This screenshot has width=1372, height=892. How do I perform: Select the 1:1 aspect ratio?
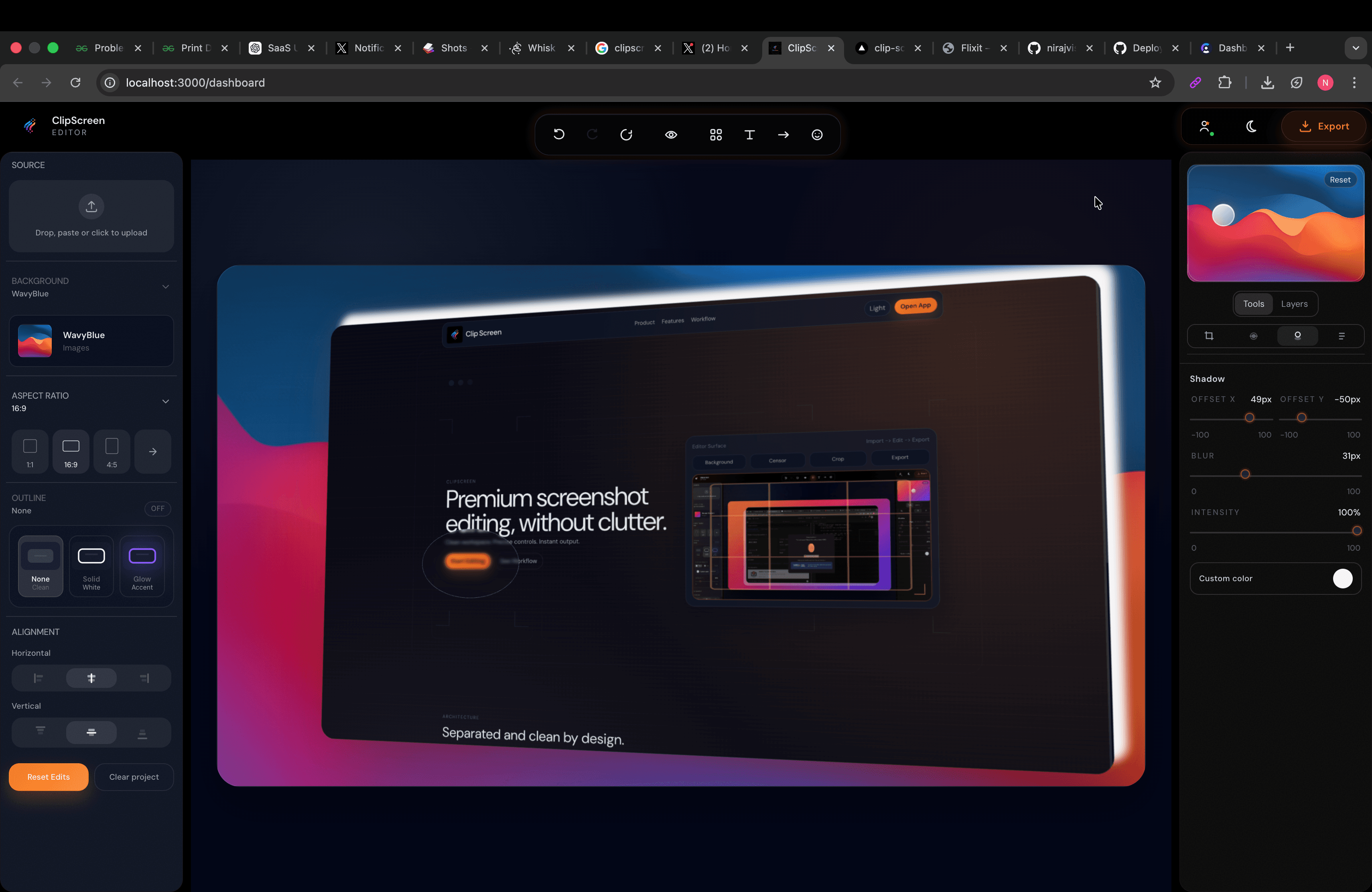[x=30, y=452]
